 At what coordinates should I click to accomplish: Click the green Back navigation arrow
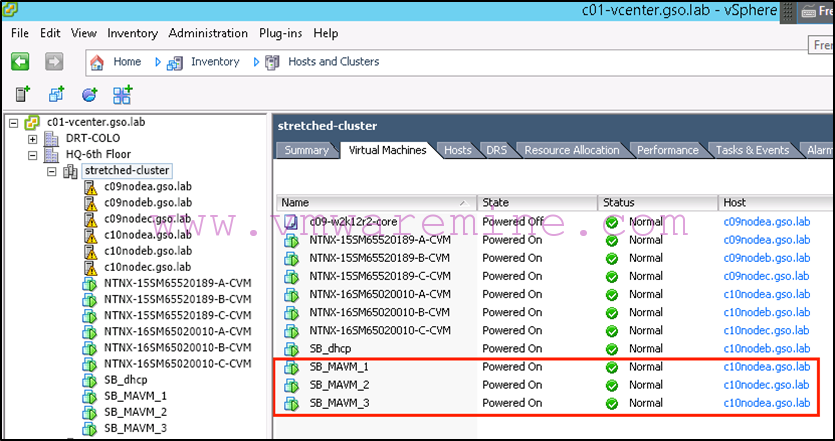pyautogui.click(x=20, y=62)
